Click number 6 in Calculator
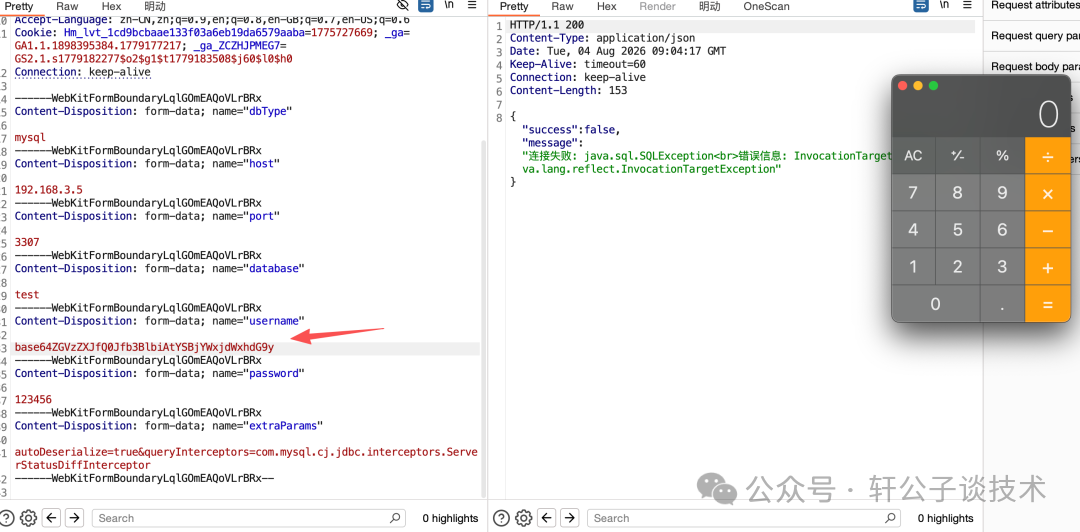 click(x=1002, y=230)
